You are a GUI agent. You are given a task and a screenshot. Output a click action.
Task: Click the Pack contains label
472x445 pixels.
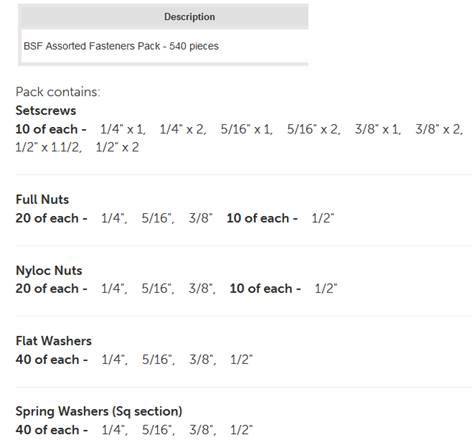pyautogui.click(x=58, y=92)
